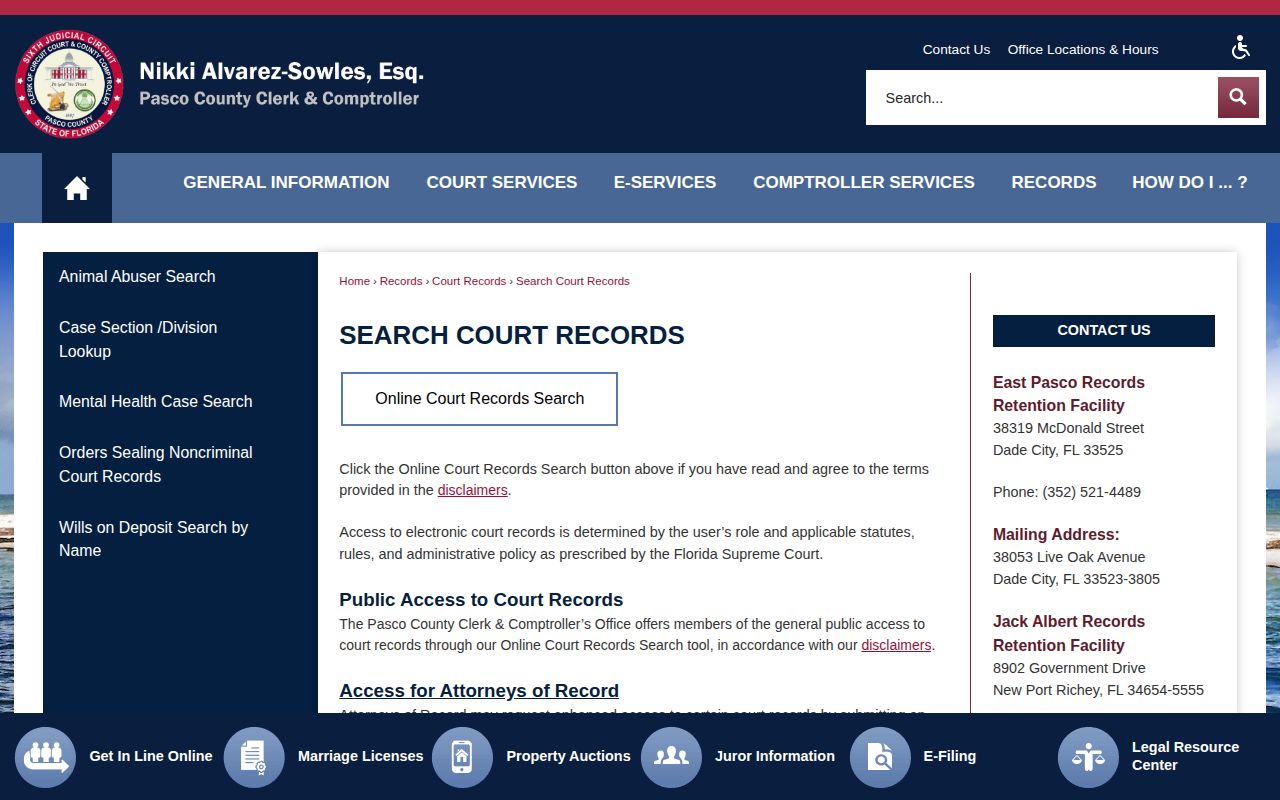Open Office Locations & Hours link

(1083, 49)
